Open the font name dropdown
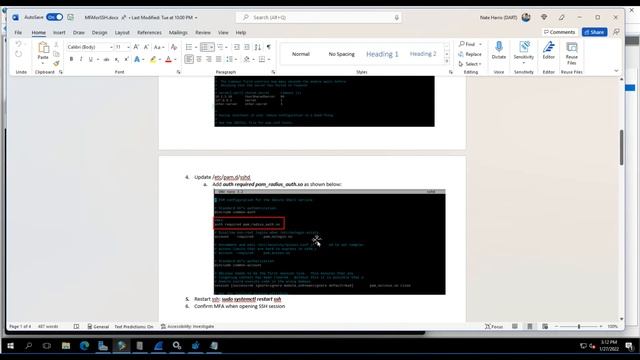 [111, 47]
